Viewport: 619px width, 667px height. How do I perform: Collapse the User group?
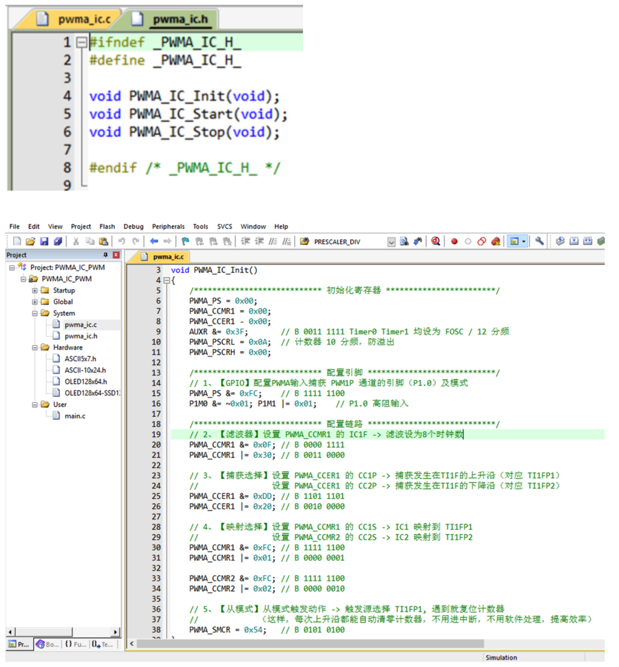[x=35, y=405]
